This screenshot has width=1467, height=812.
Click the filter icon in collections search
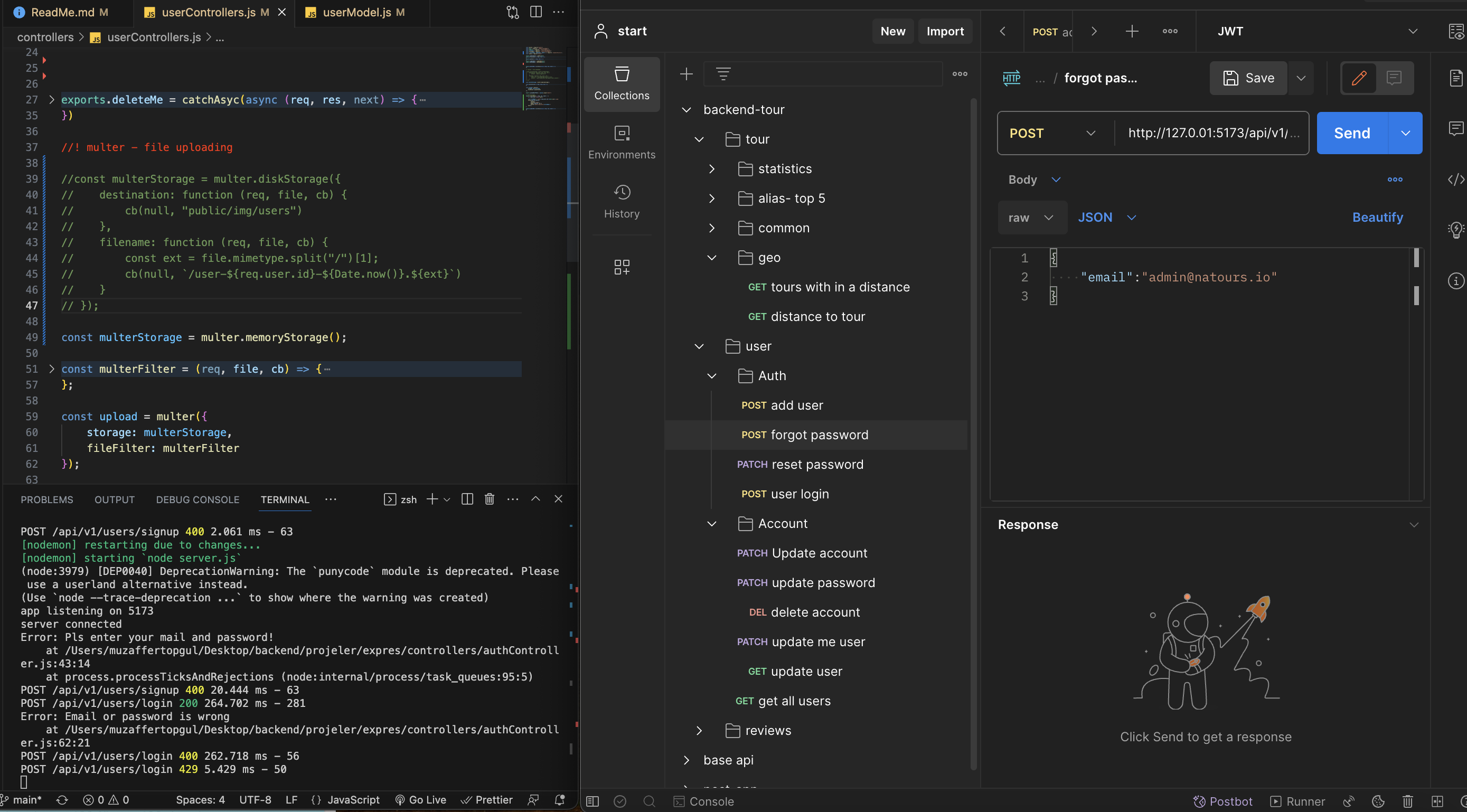click(723, 74)
